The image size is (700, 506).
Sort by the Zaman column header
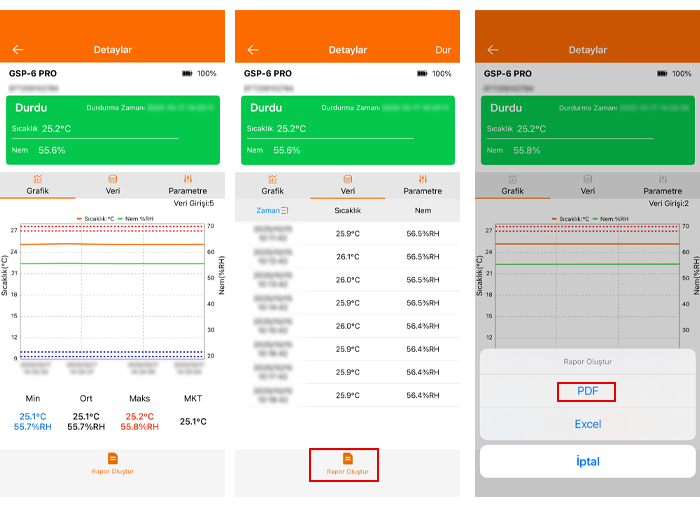(272, 211)
